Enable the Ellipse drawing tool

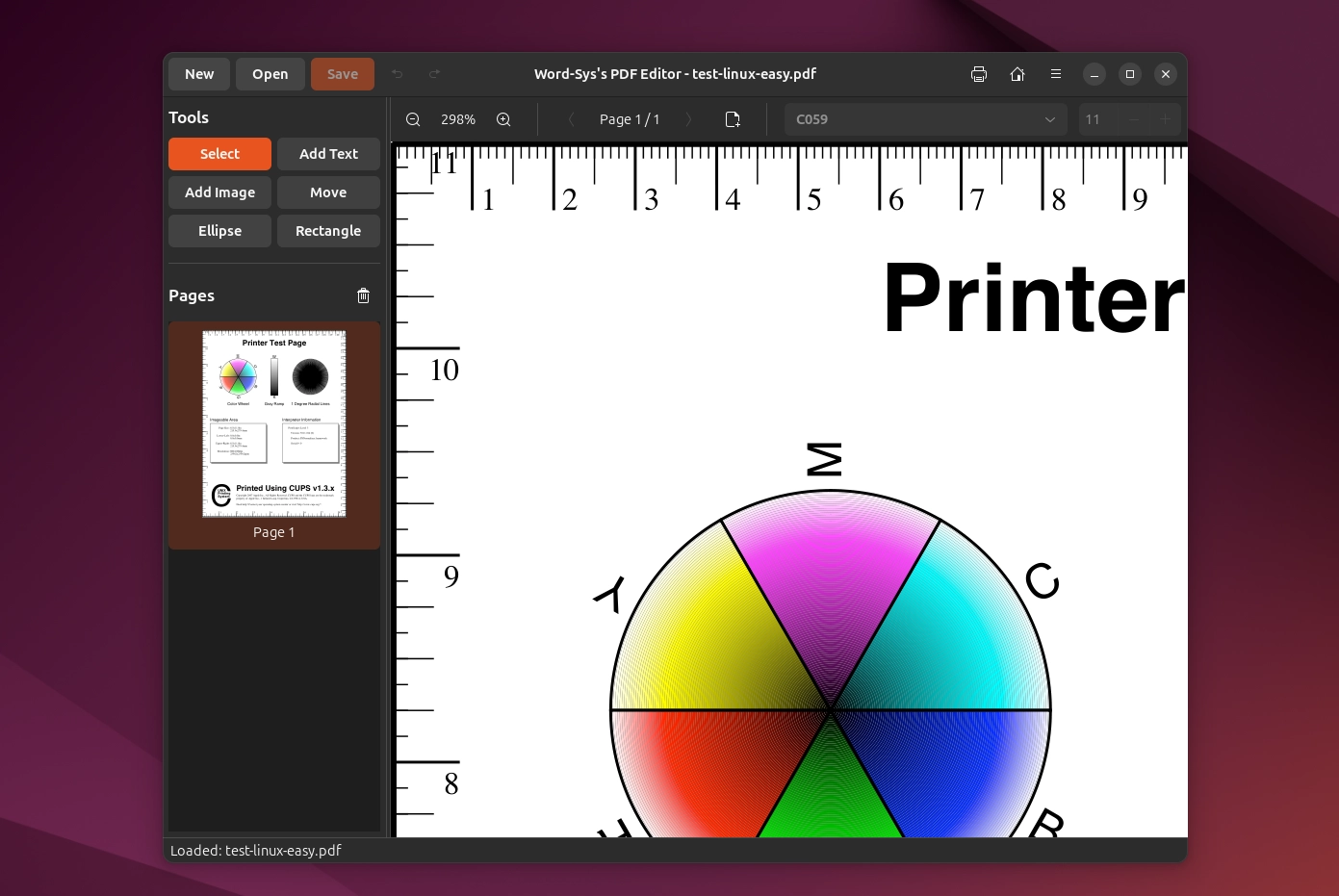[x=219, y=231]
